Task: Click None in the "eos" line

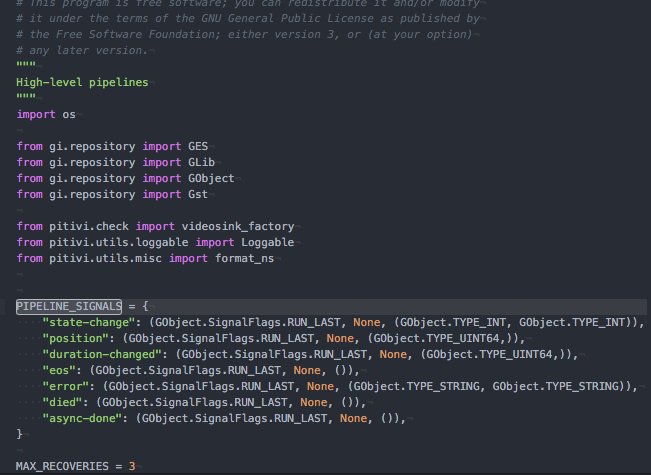Action: [307, 370]
